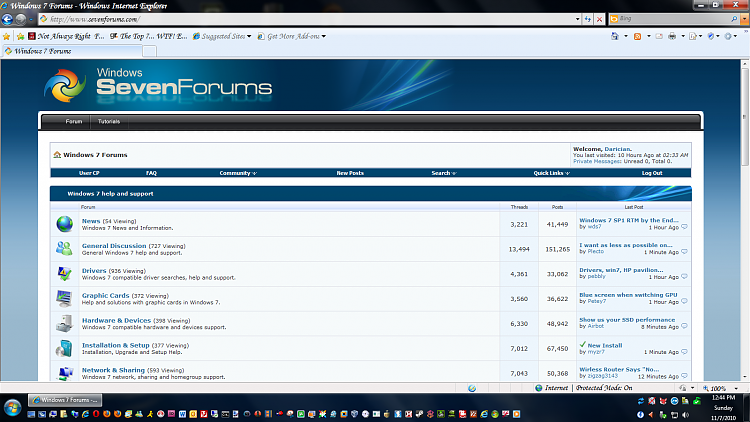Click the Opera icon in taskbar quick launch
The image size is (750, 422).
pyautogui.click(x=96, y=414)
